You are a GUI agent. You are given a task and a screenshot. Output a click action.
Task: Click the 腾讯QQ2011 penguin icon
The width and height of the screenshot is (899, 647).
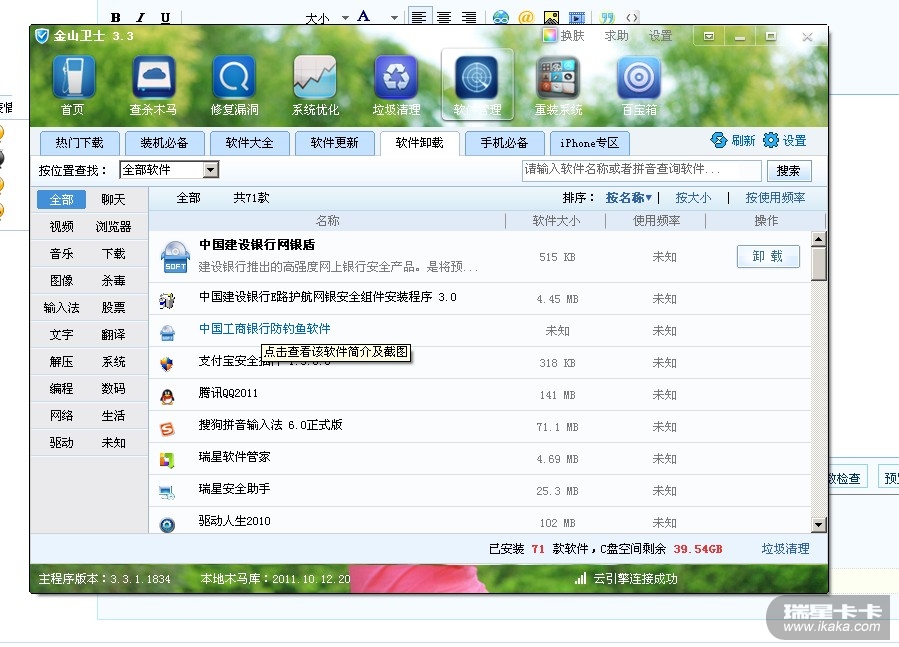[x=167, y=396]
